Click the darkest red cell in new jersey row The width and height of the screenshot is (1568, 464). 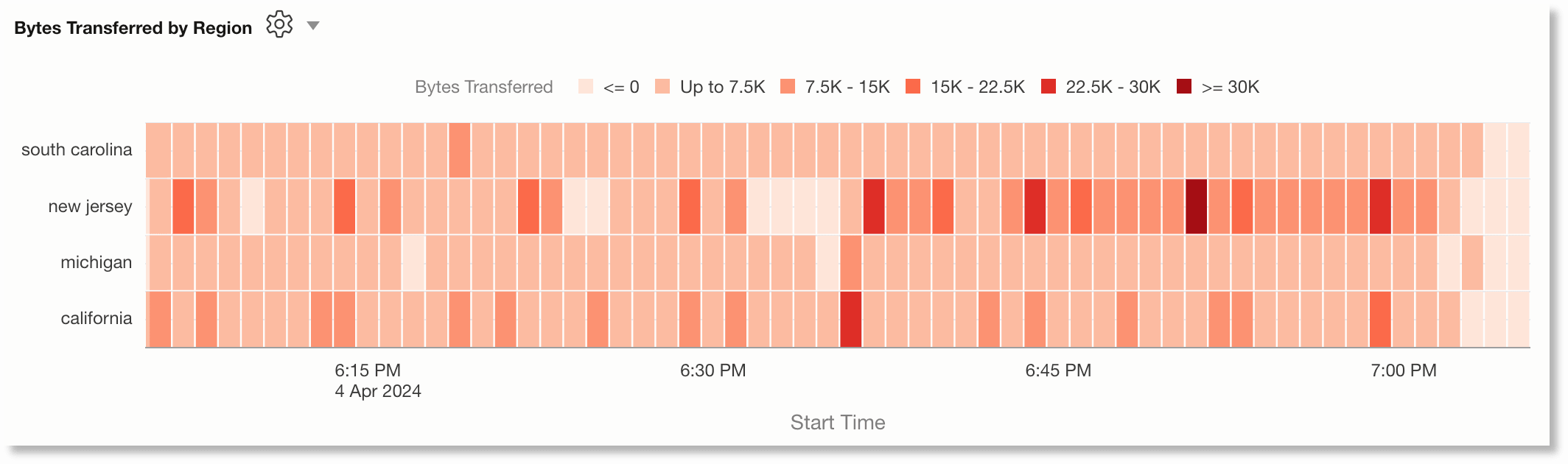click(x=1197, y=207)
